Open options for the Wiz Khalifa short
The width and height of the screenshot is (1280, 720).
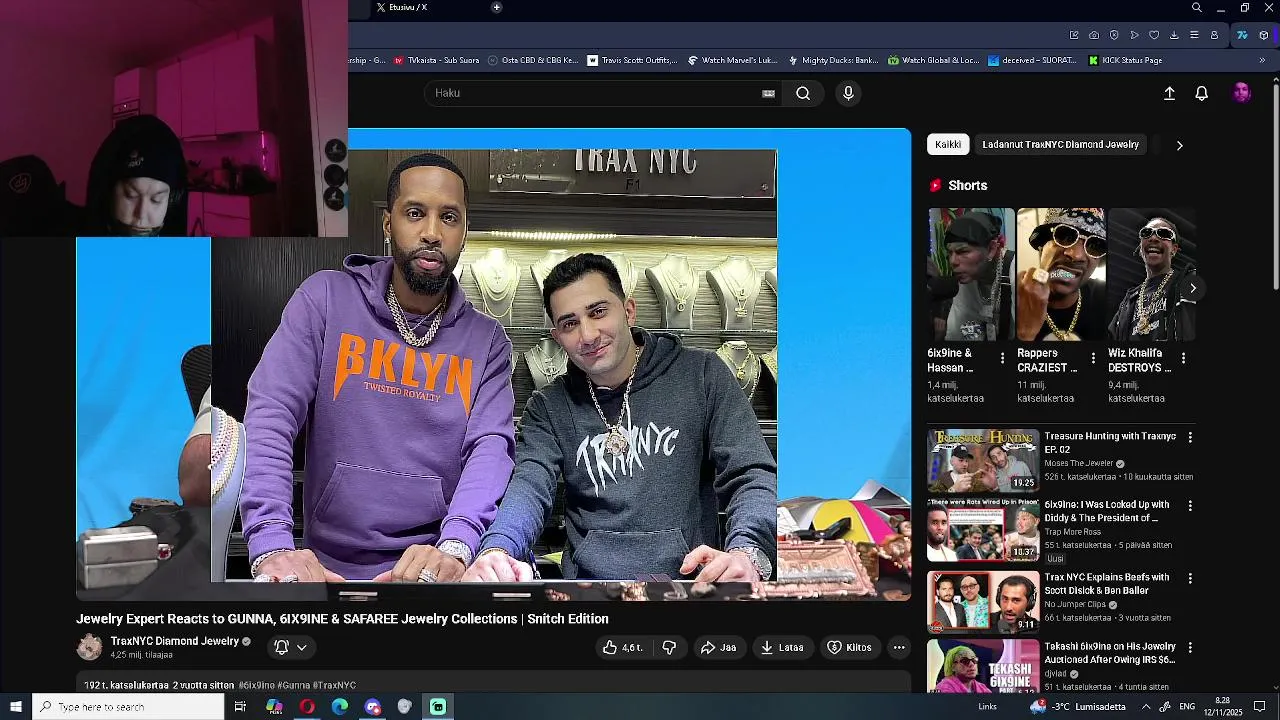[x=1183, y=358]
